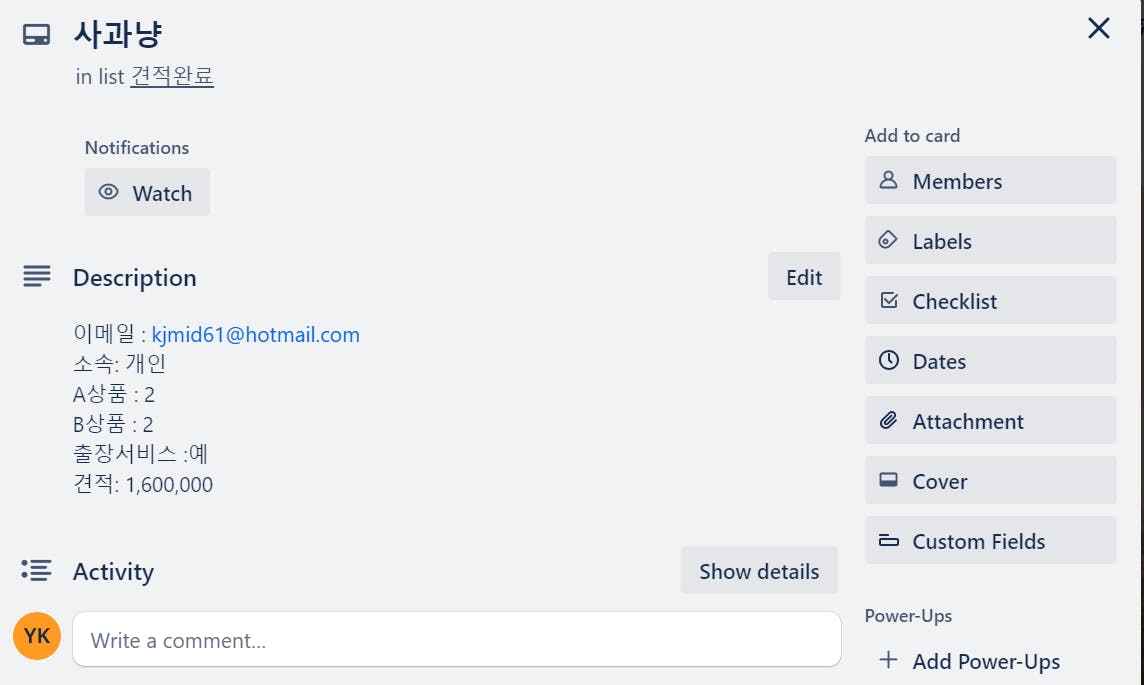Click the Attachment paperclip icon
The image size is (1144, 685).
coord(888,421)
